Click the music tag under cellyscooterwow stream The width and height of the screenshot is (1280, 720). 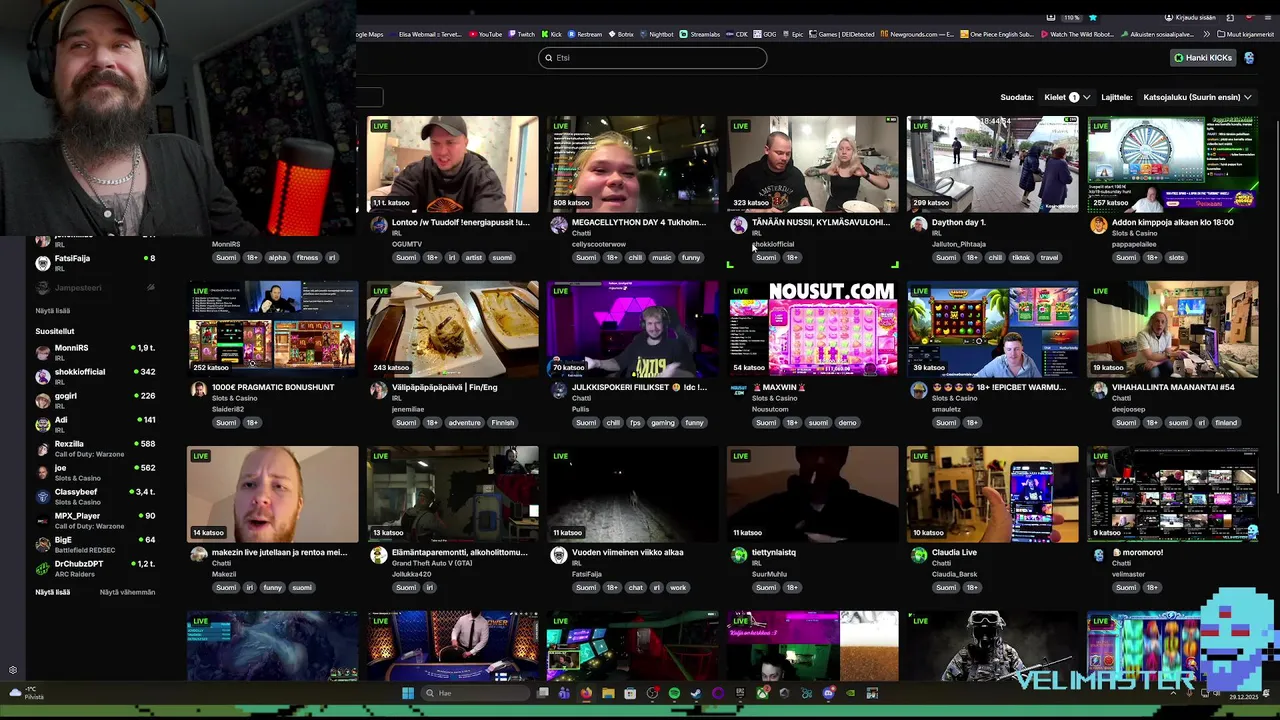point(661,258)
